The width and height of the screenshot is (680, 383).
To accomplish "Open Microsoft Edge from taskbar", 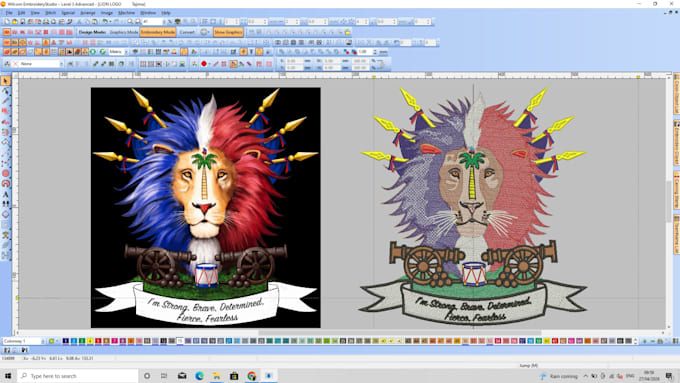I will 199,376.
